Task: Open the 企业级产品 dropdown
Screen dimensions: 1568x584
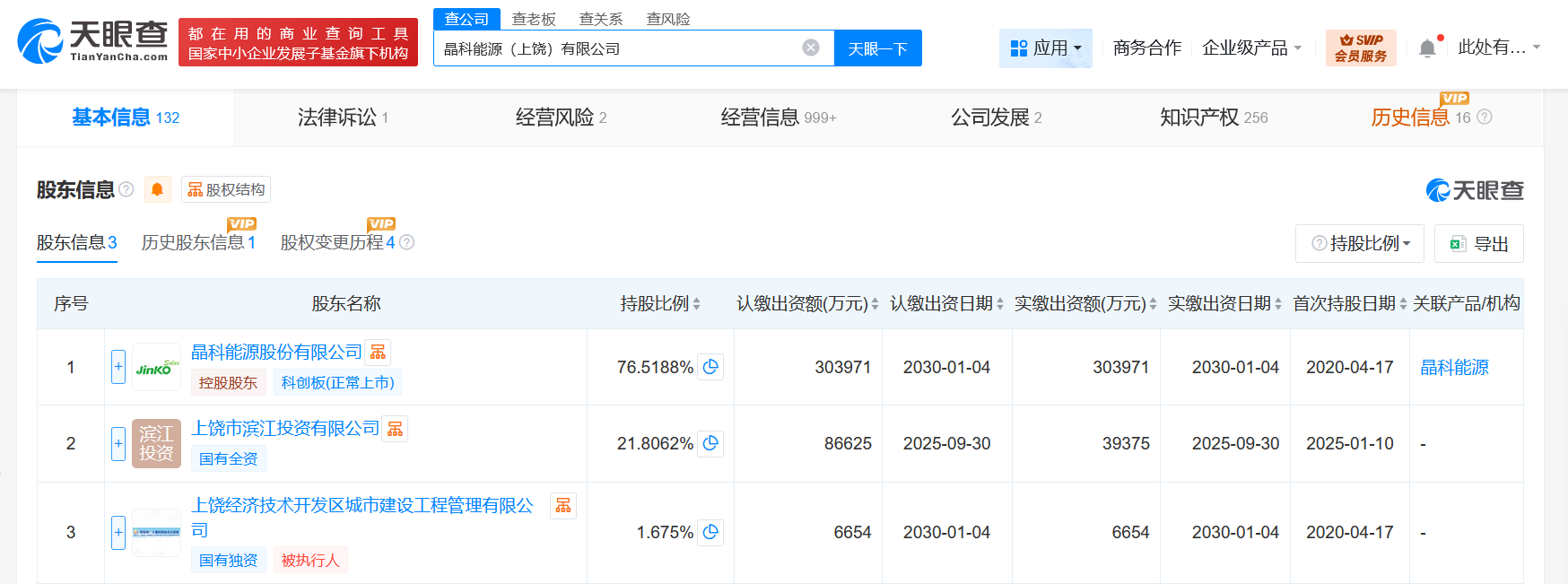Action: coord(1251,48)
